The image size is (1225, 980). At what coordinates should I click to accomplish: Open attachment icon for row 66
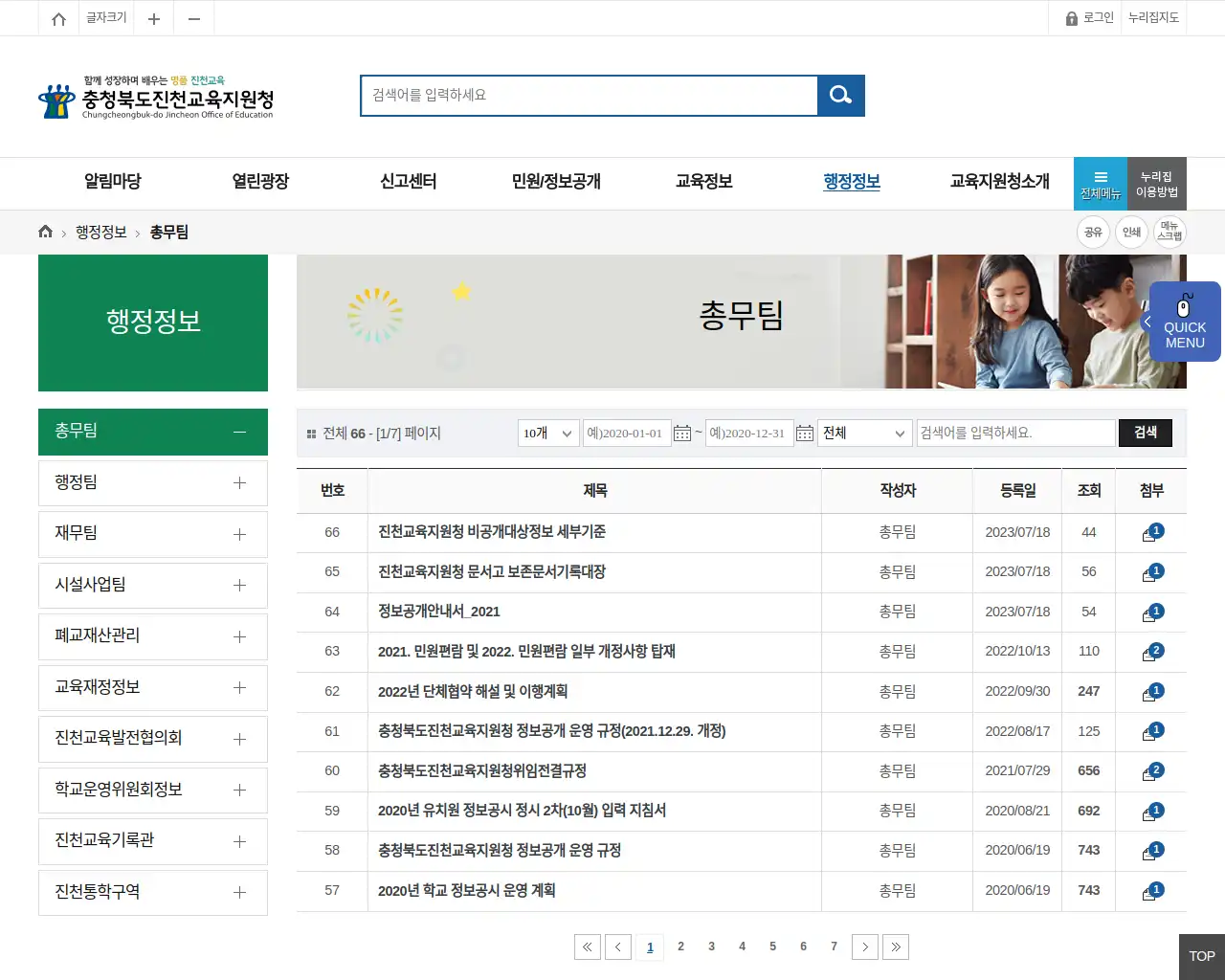coord(1152,532)
